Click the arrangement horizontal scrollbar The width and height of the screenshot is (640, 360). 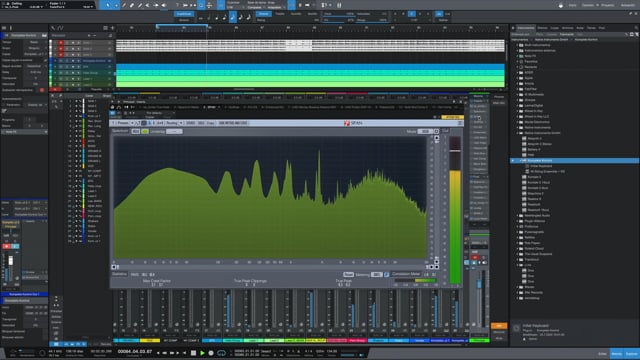pos(244,89)
